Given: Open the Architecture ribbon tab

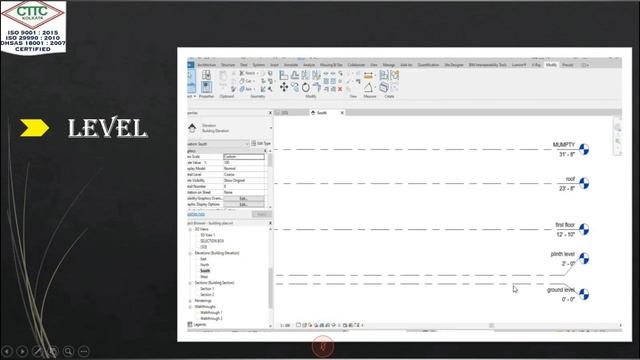Looking at the screenshot, I should (207, 65).
